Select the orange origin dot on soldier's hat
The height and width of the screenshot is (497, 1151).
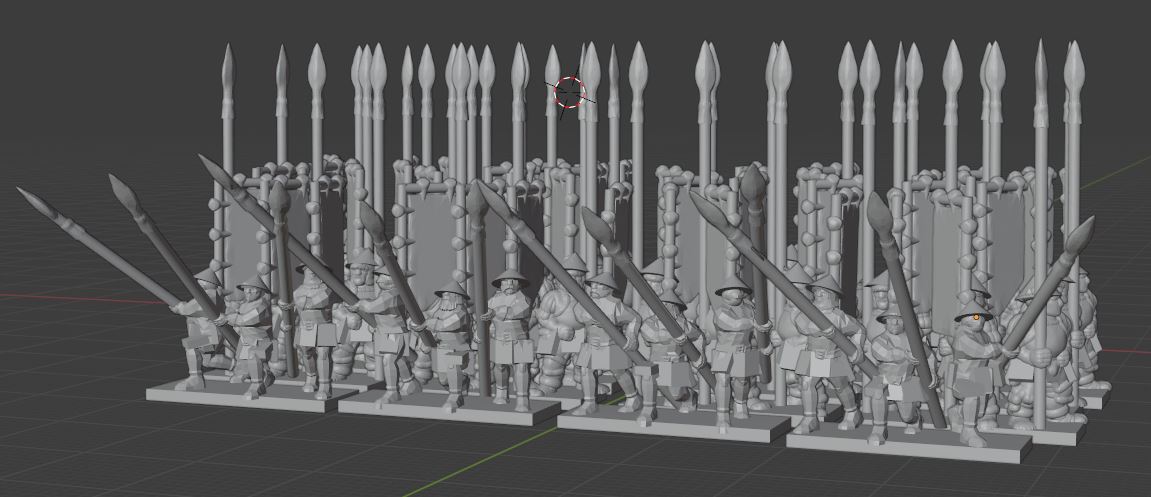(x=978, y=317)
